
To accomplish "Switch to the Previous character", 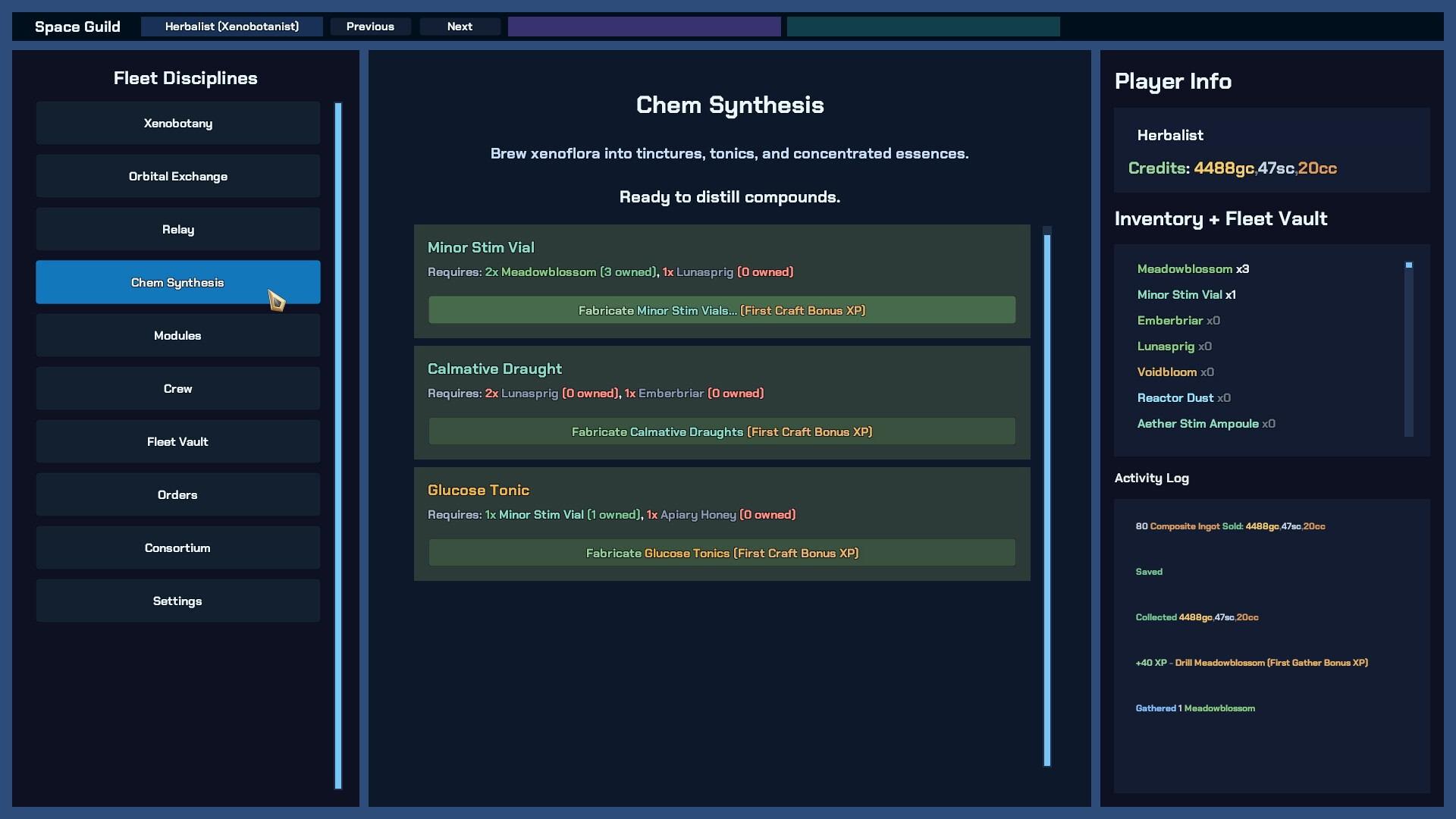I will pyautogui.click(x=370, y=27).
